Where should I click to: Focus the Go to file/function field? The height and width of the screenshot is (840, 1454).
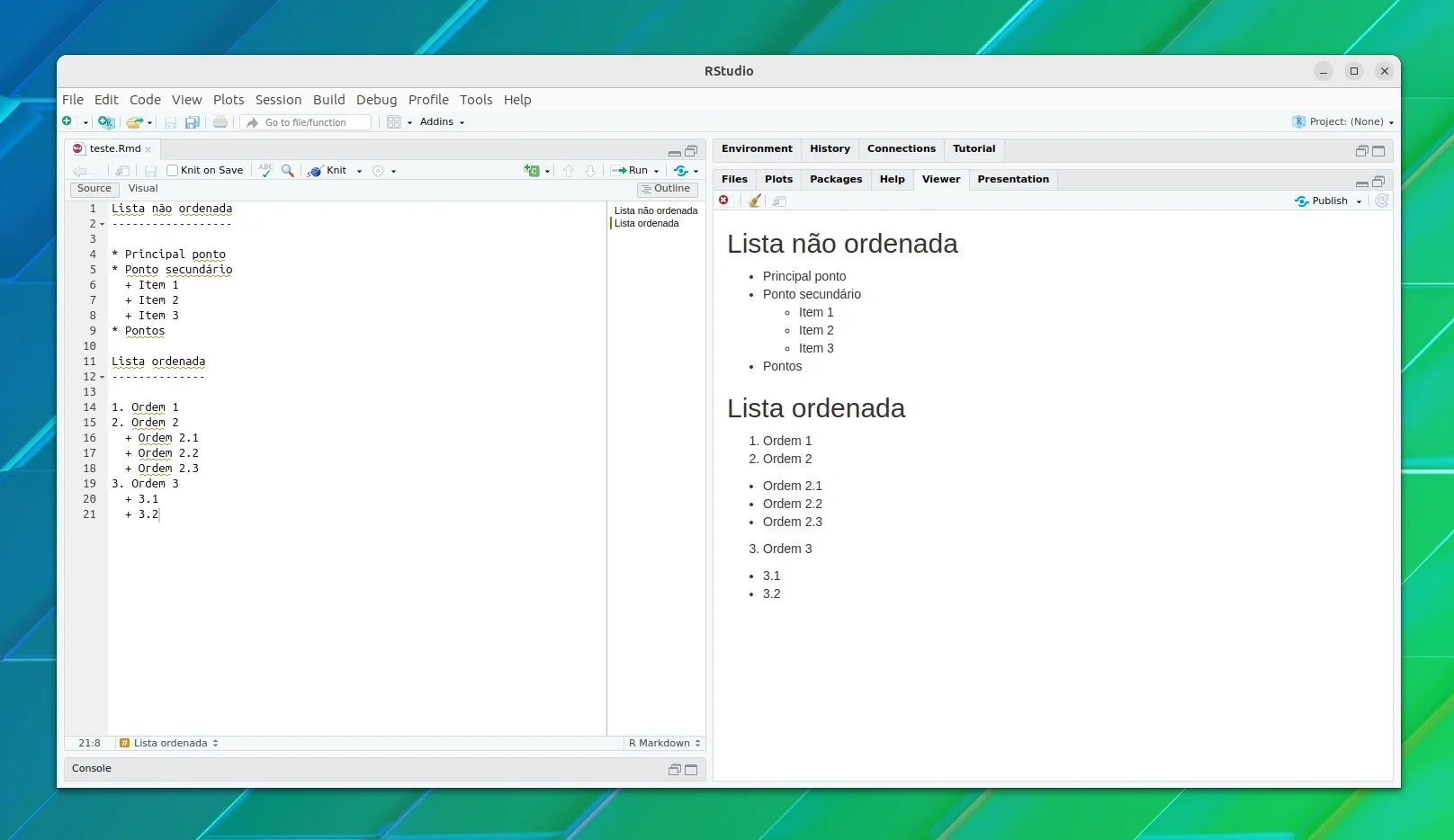[306, 122]
